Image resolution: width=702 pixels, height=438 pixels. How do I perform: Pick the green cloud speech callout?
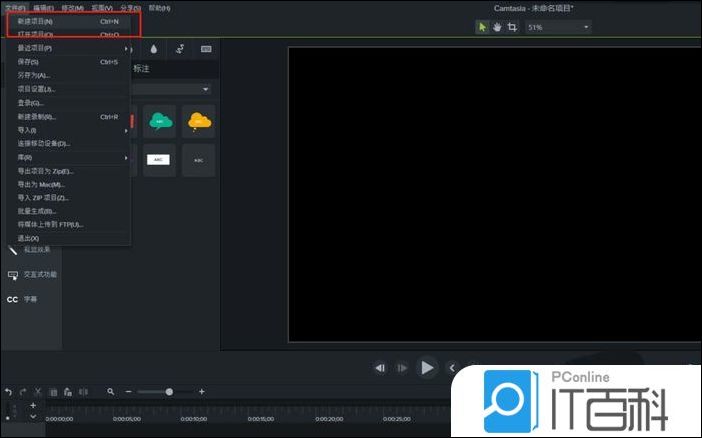tap(160, 121)
